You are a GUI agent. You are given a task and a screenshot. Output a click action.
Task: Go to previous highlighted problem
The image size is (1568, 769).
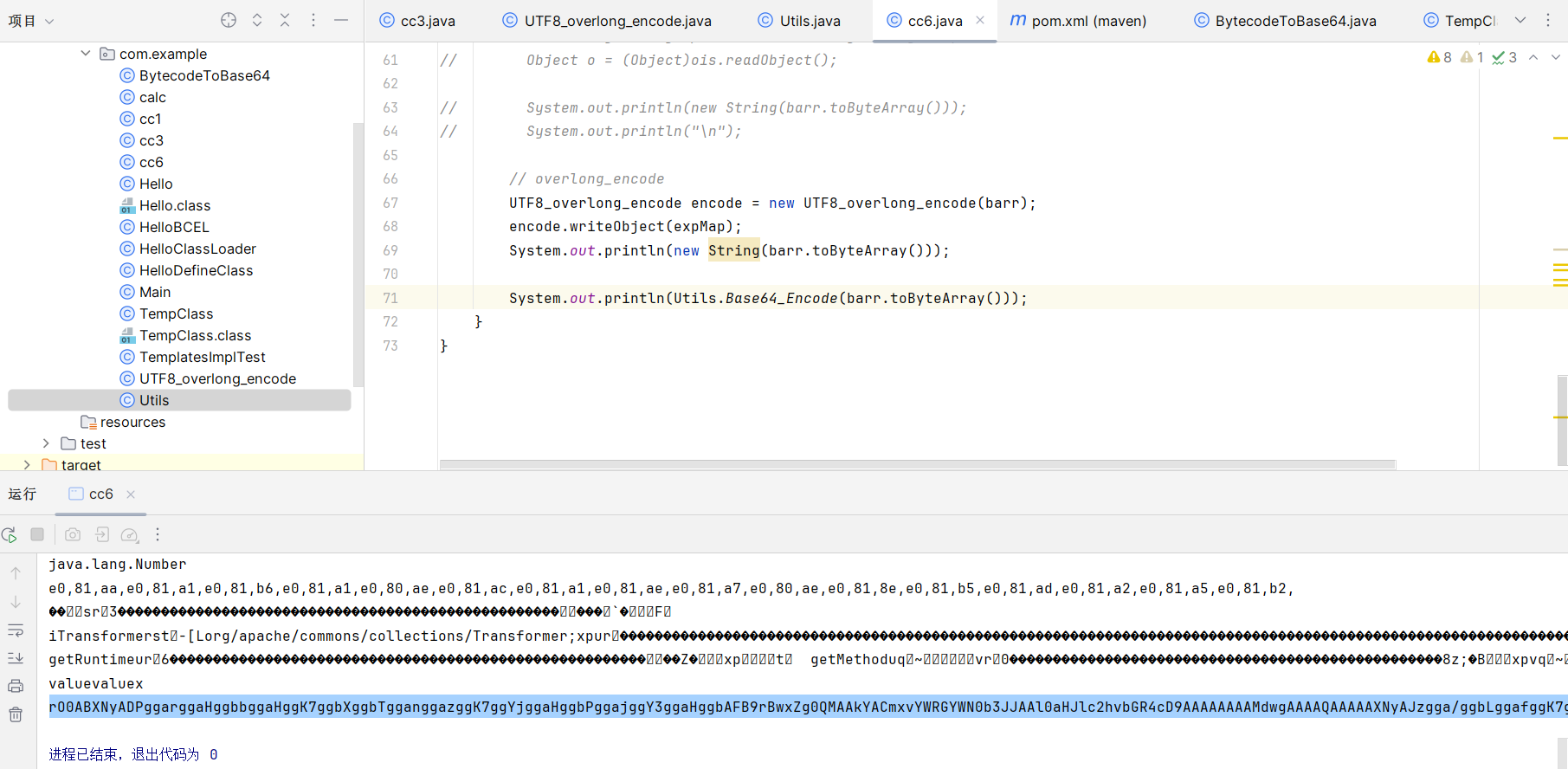pos(1533,57)
